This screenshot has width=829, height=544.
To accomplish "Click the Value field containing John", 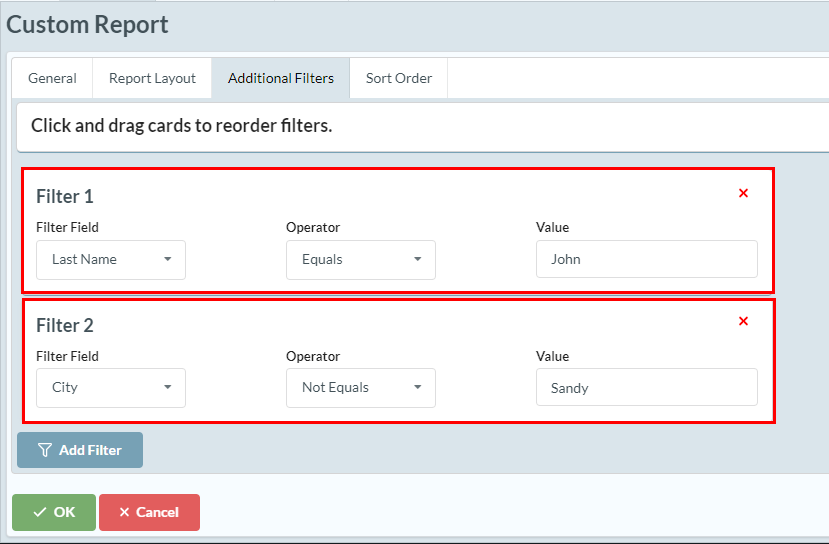I will tap(647, 260).
